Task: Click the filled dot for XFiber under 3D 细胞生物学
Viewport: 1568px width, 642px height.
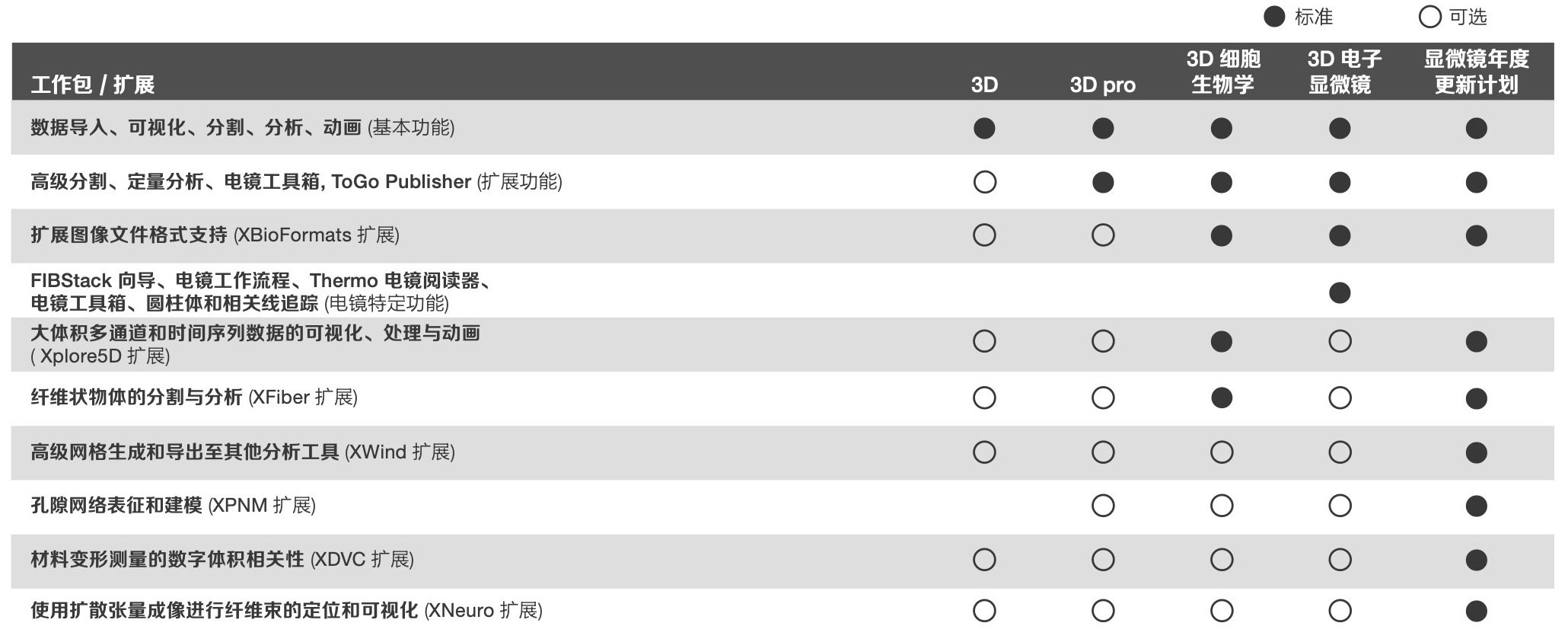Action: pyautogui.click(x=1222, y=398)
